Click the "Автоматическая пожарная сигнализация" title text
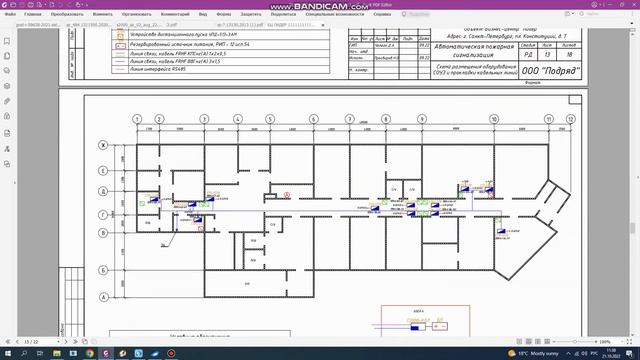Screen dimensions: 640x360 pyautogui.click(x=473, y=51)
